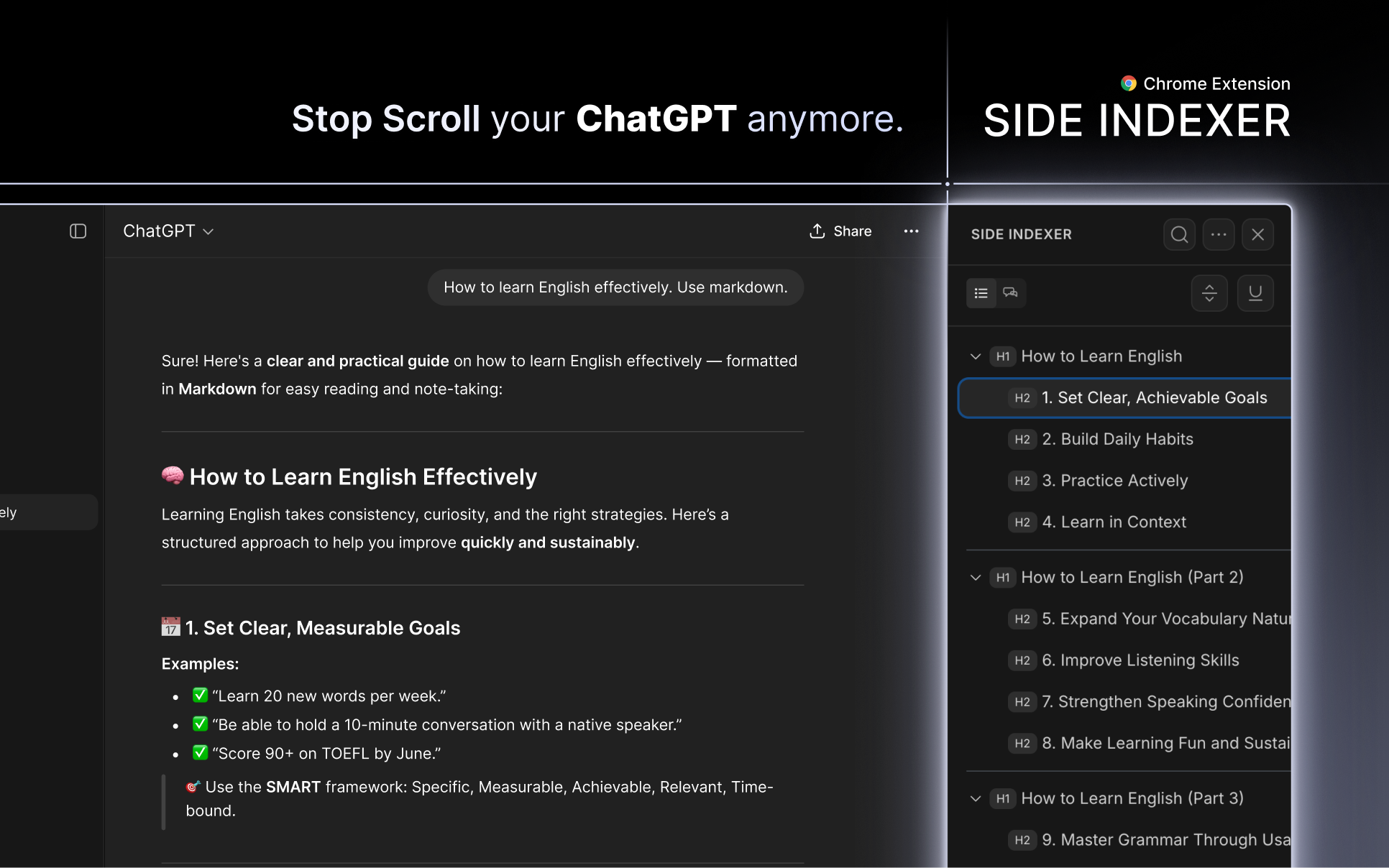Click the user prompt bubble about learning English
This screenshot has width=1389, height=868.
click(615, 287)
